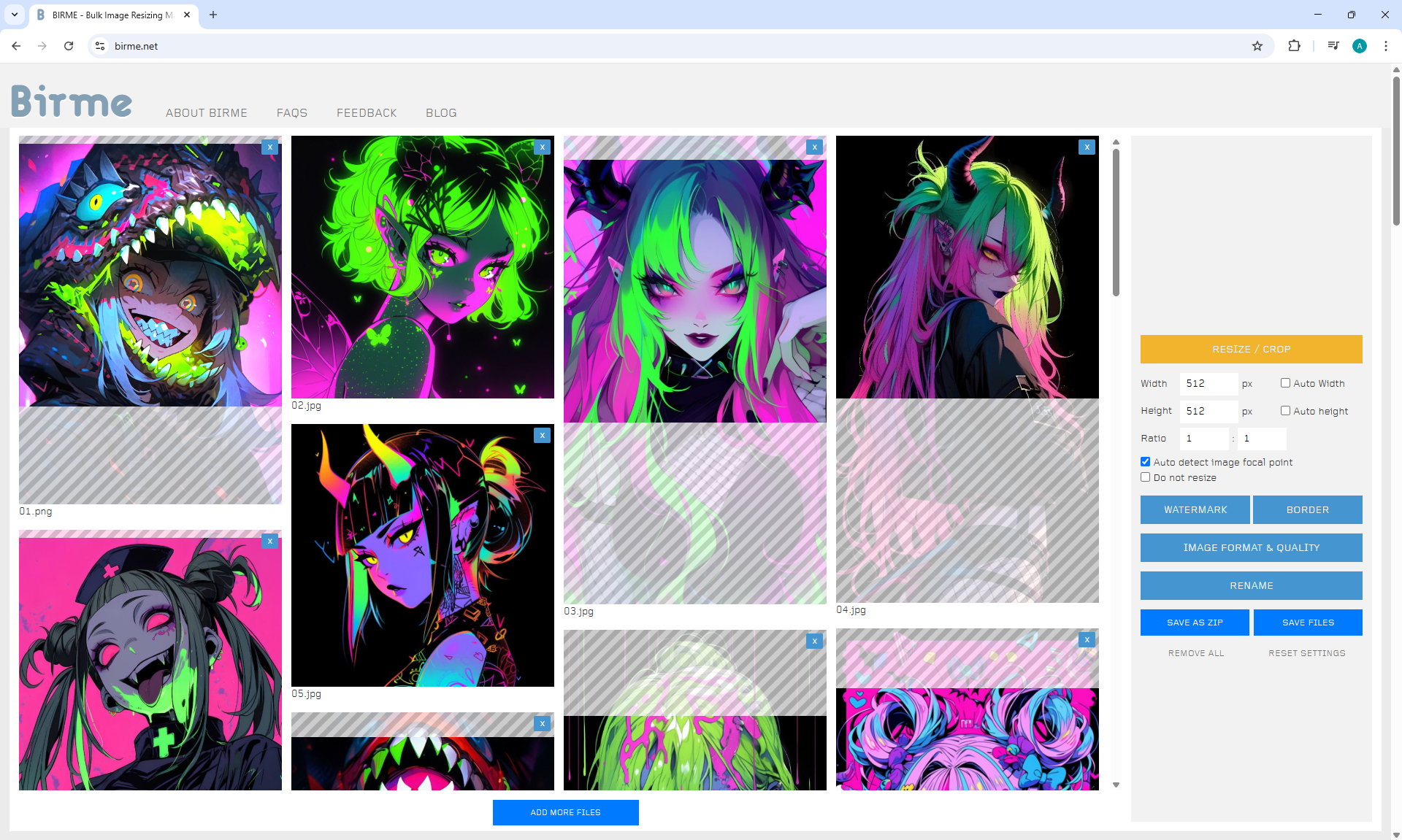1402x840 pixels.
Task: Enable the Auto Width checkbox
Action: pyautogui.click(x=1285, y=383)
